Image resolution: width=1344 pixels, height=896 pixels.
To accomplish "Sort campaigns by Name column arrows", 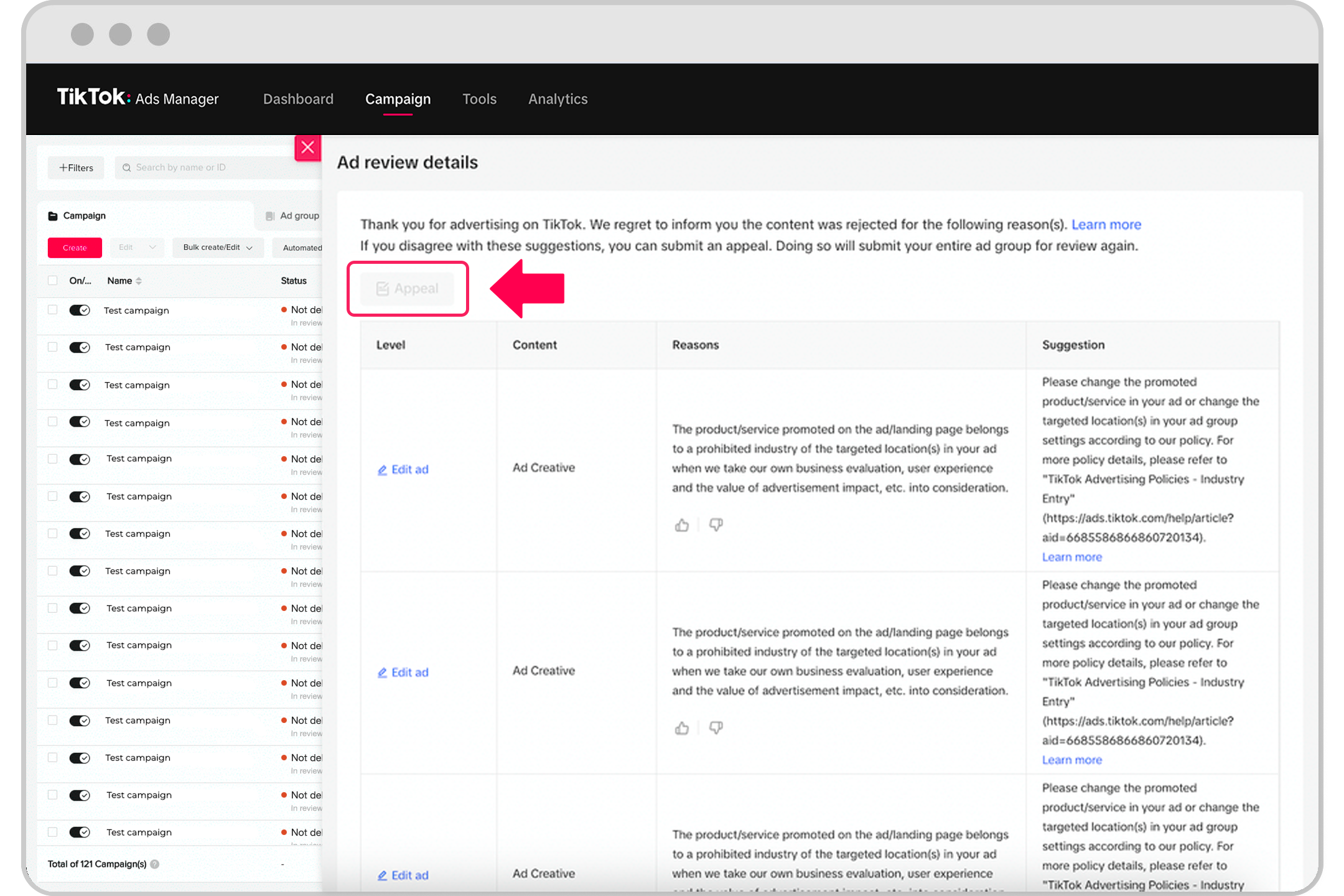I will (139, 281).
